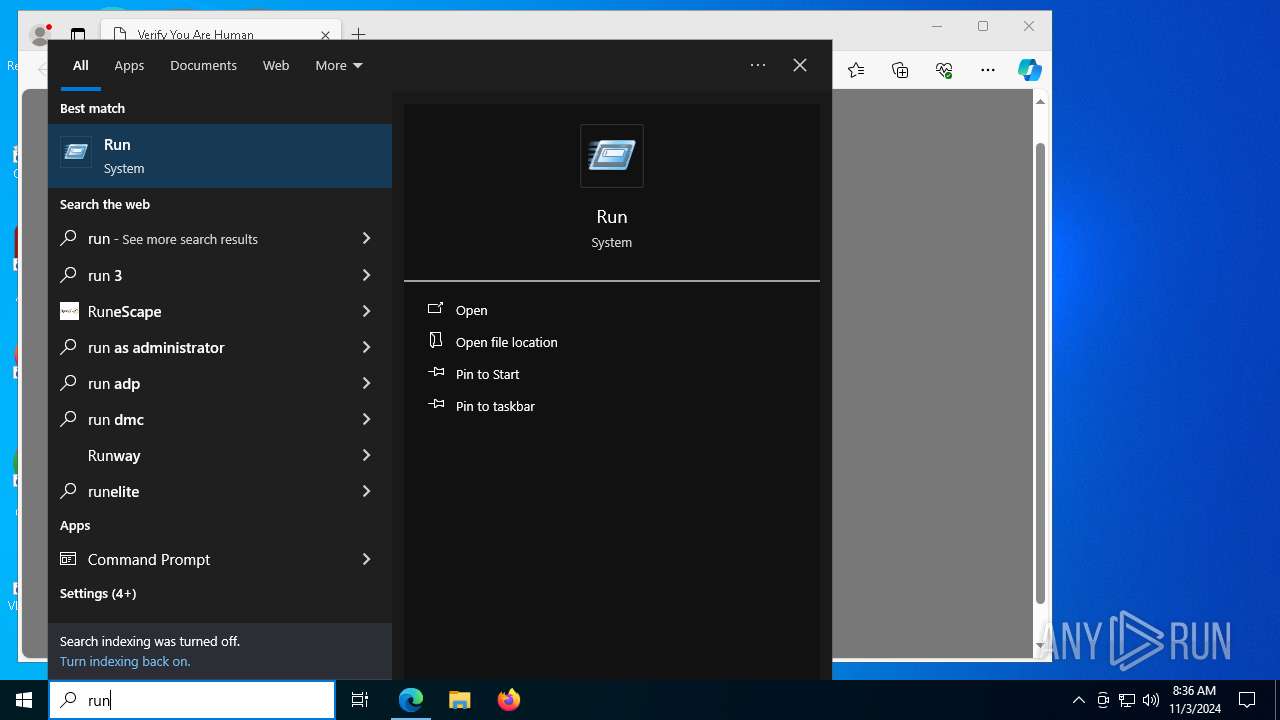The image size is (1280, 720).
Task: Click the Edge page vertical scrollbar
Action: [1040, 374]
